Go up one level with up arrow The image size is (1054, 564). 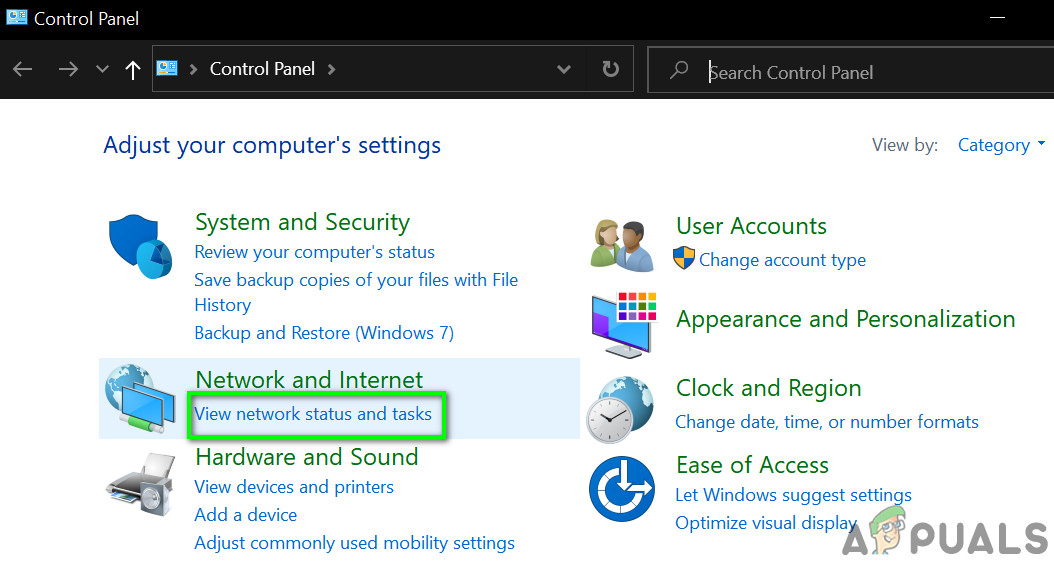coord(132,70)
